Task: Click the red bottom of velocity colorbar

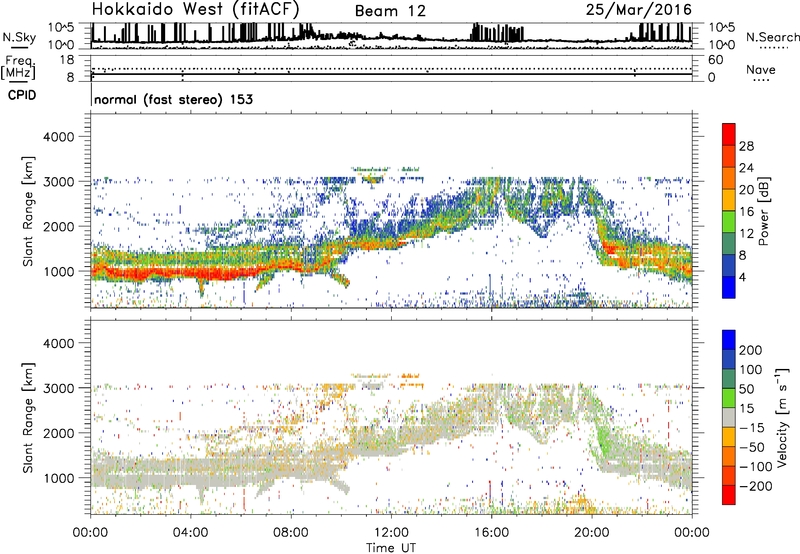Action: pos(729,495)
